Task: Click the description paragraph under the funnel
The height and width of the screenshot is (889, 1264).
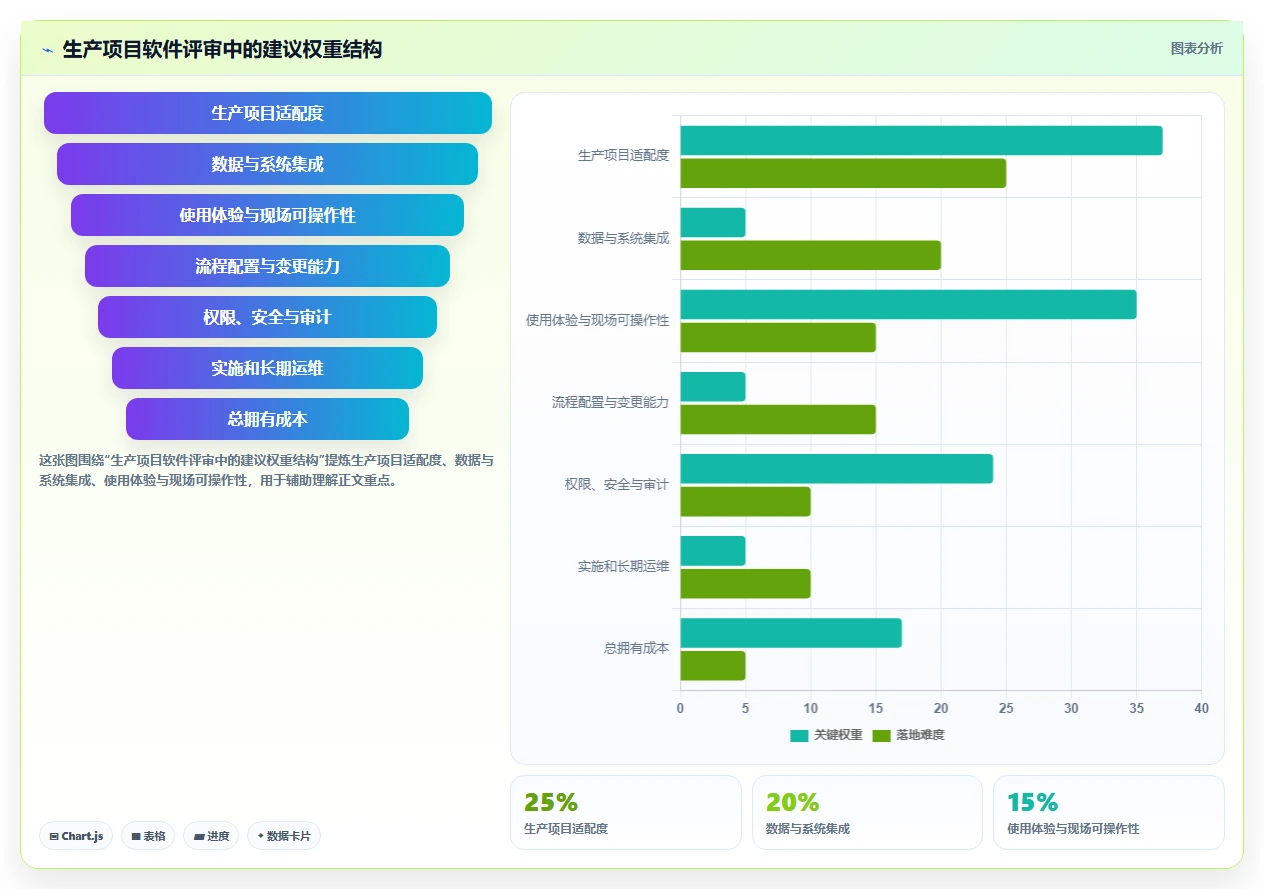Action: pyautogui.click(x=266, y=470)
